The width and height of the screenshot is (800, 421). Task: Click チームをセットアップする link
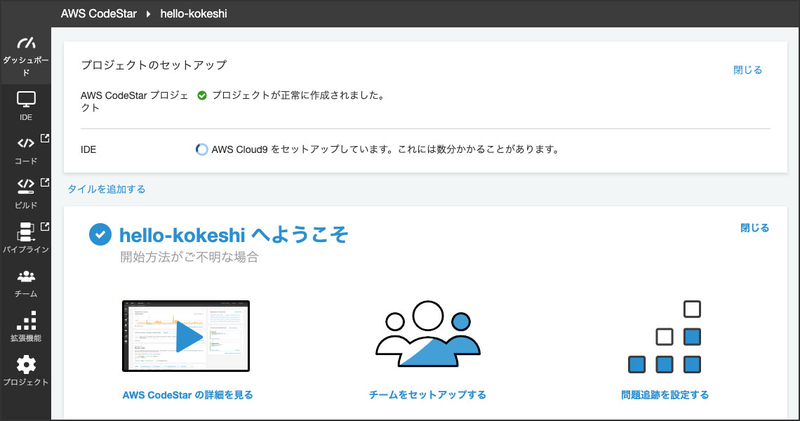coord(428,394)
